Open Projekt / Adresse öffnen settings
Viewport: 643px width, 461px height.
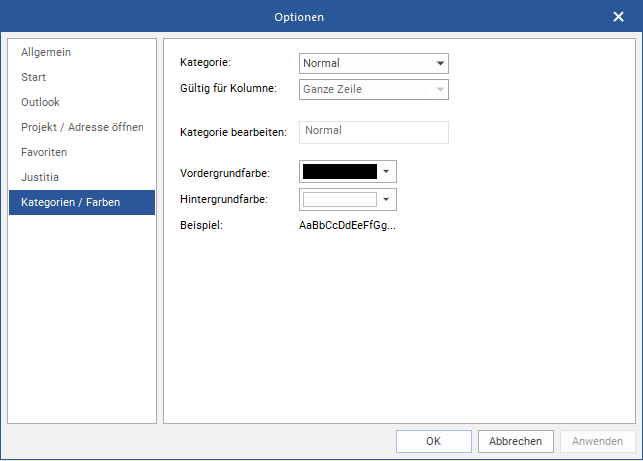click(82, 127)
